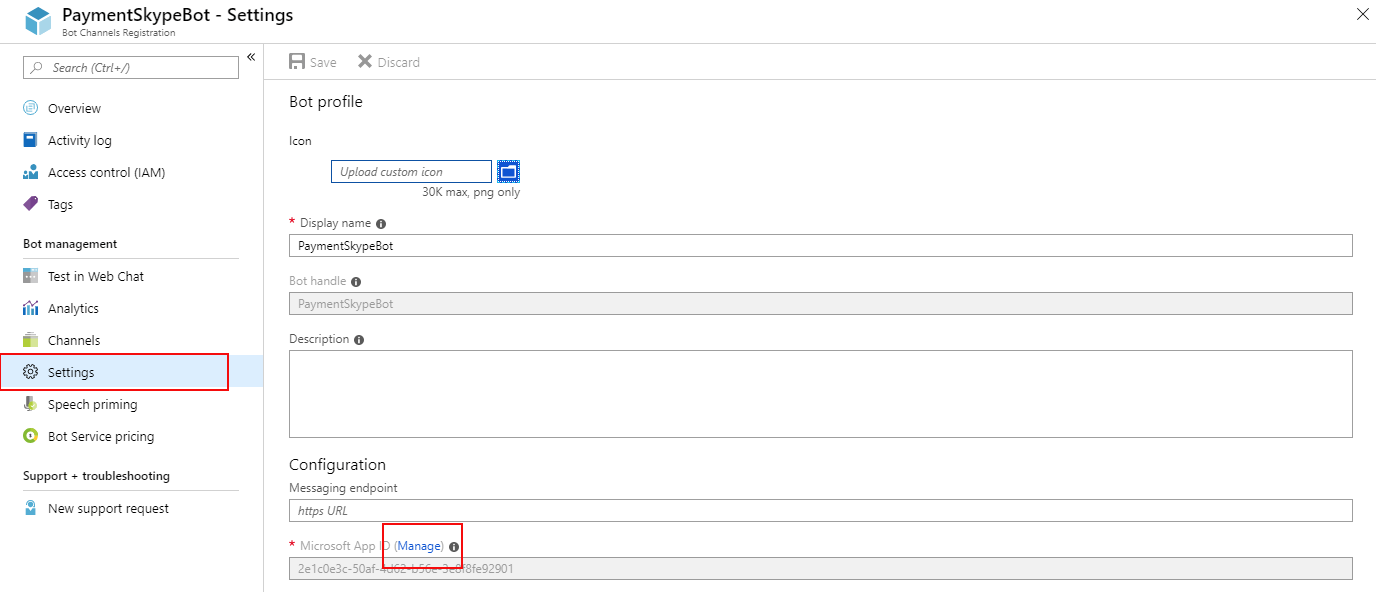Click the Discard X icon

click(365, 62)
